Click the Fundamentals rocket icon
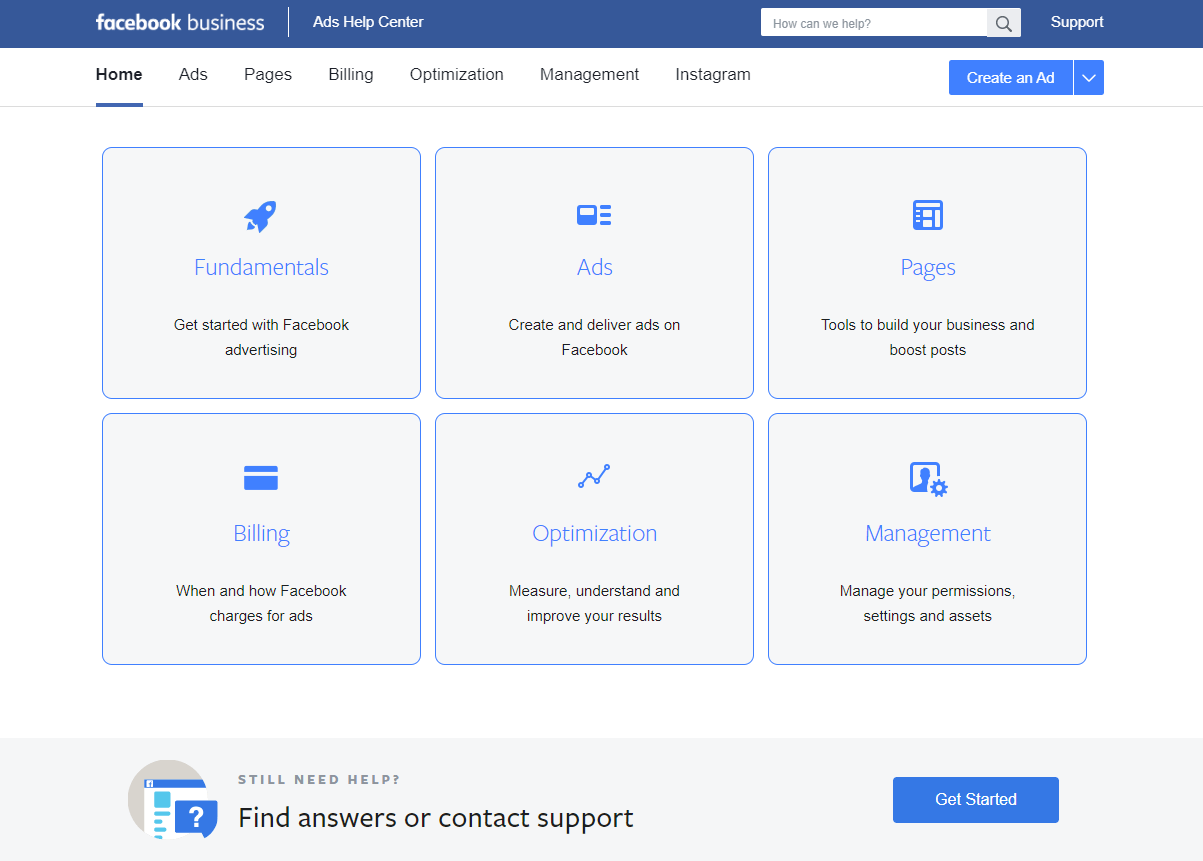 click(260, 216)
